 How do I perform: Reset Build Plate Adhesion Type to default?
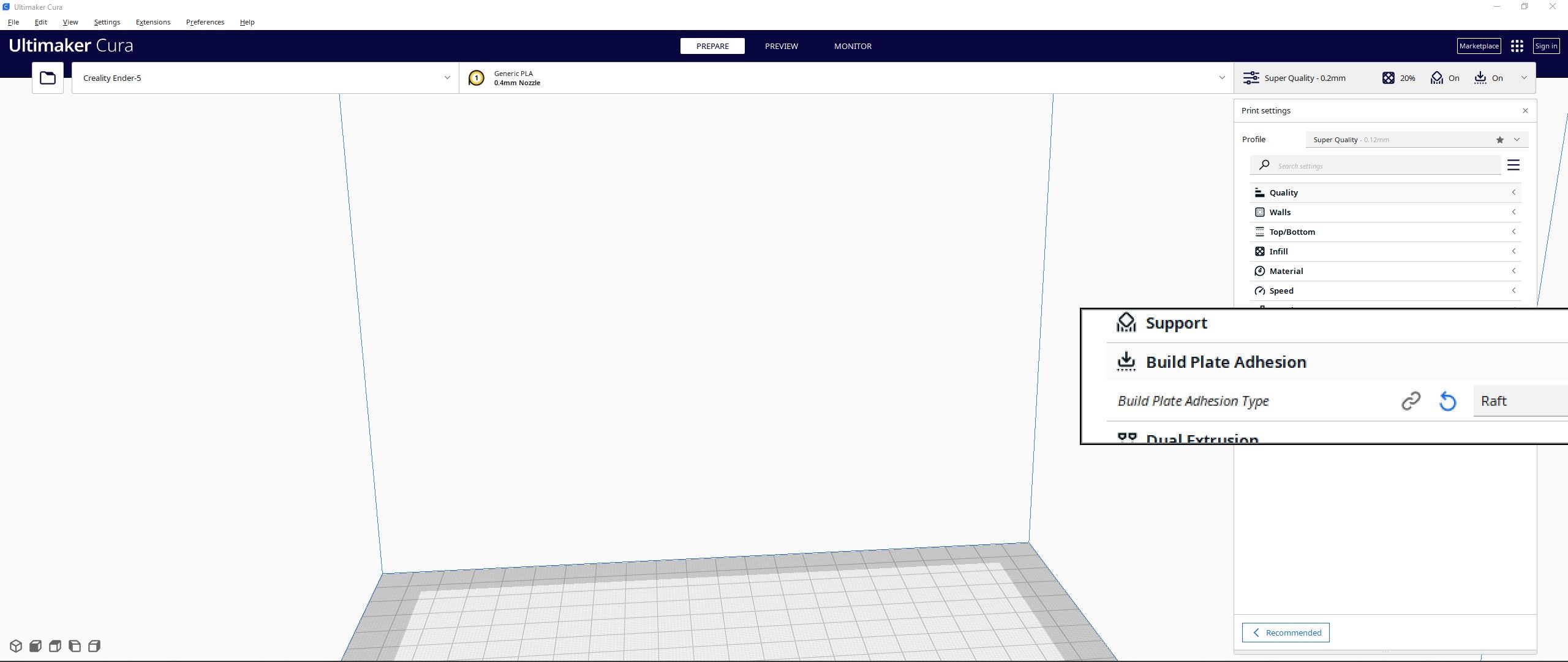[x=1448, y=400]
